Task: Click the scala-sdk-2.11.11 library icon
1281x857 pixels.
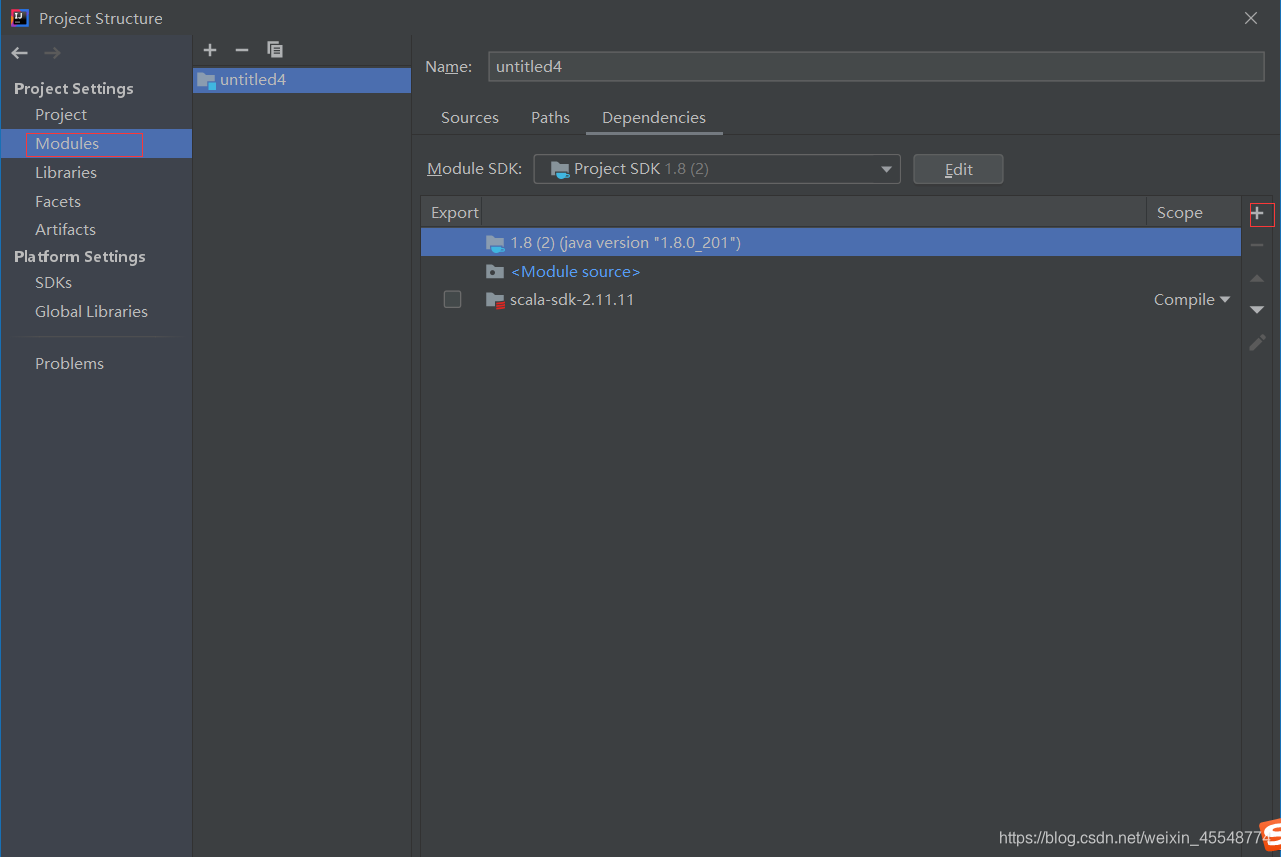Action: click(495, 300)
